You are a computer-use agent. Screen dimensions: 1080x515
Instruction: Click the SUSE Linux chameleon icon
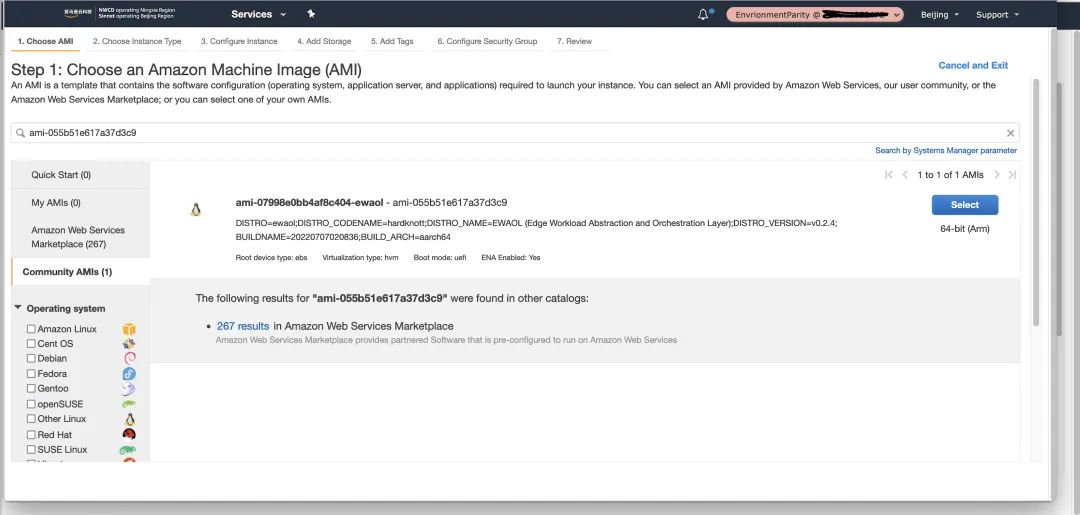(129, 450)
